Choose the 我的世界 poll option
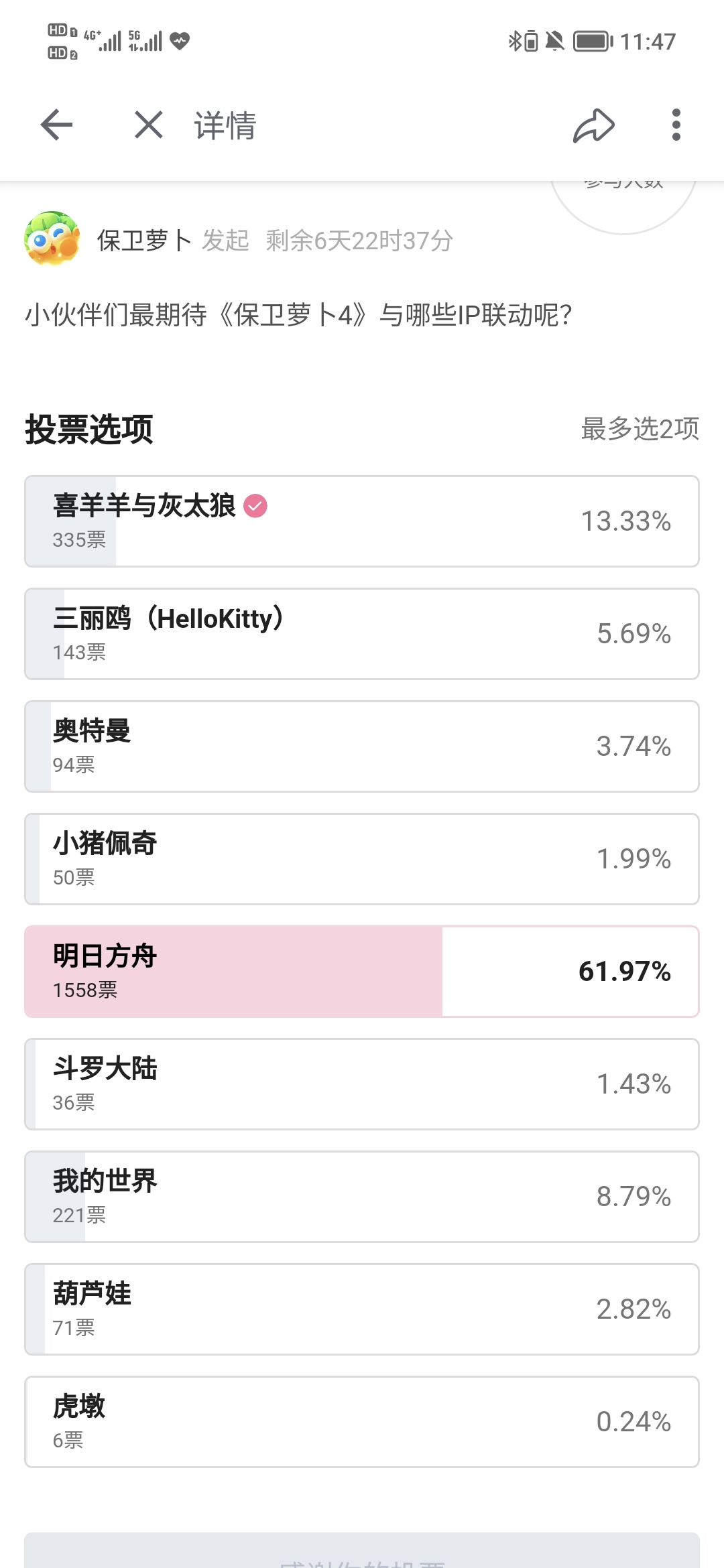Image resolution: width=724 pixels, height=1568 pixels. [x=362, y=1197]
